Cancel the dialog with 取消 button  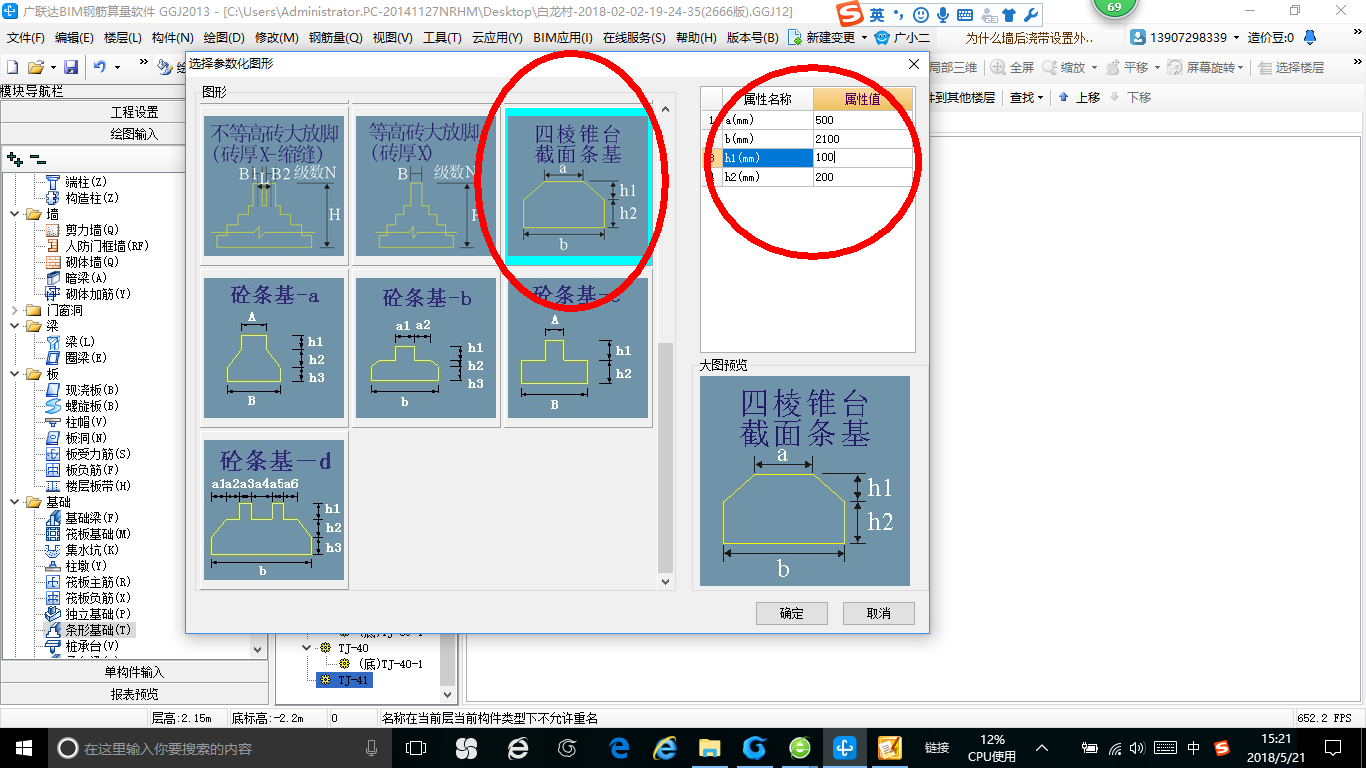pyautogui.click(x=878, y=613)
